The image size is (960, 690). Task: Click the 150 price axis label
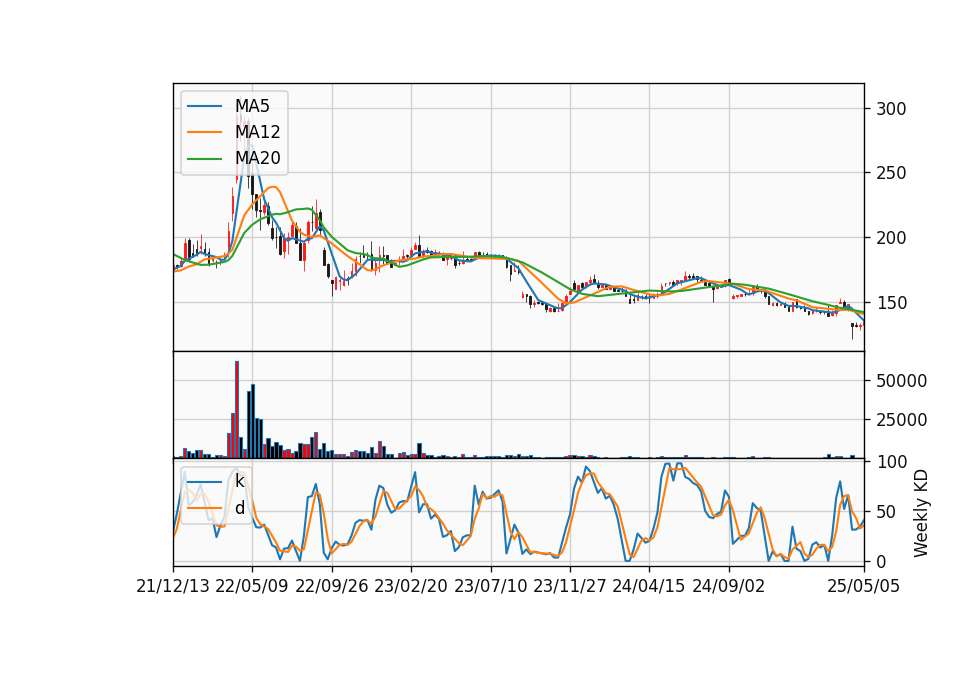tap(891, 303)
